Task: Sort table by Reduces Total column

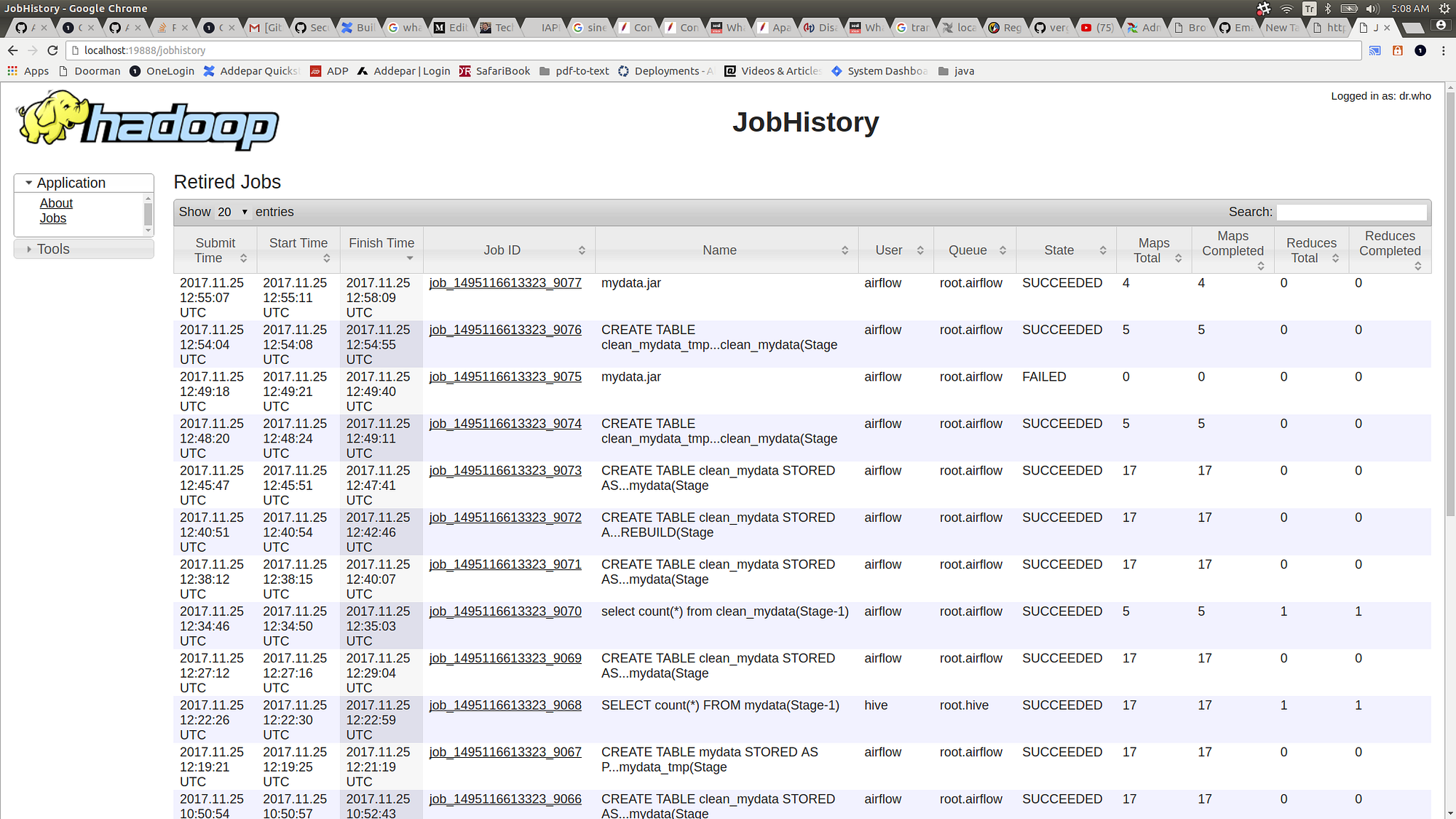Action: pos(1311,250)
